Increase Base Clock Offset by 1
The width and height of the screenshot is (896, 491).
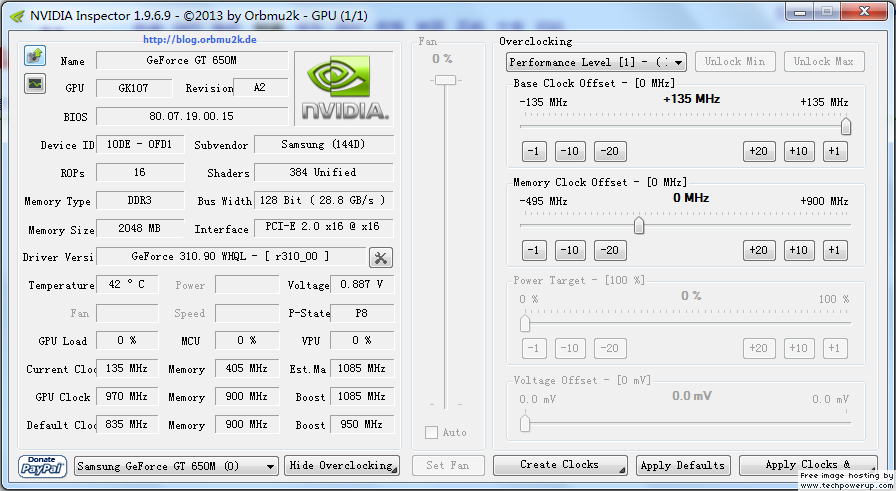tap(835, 151)
